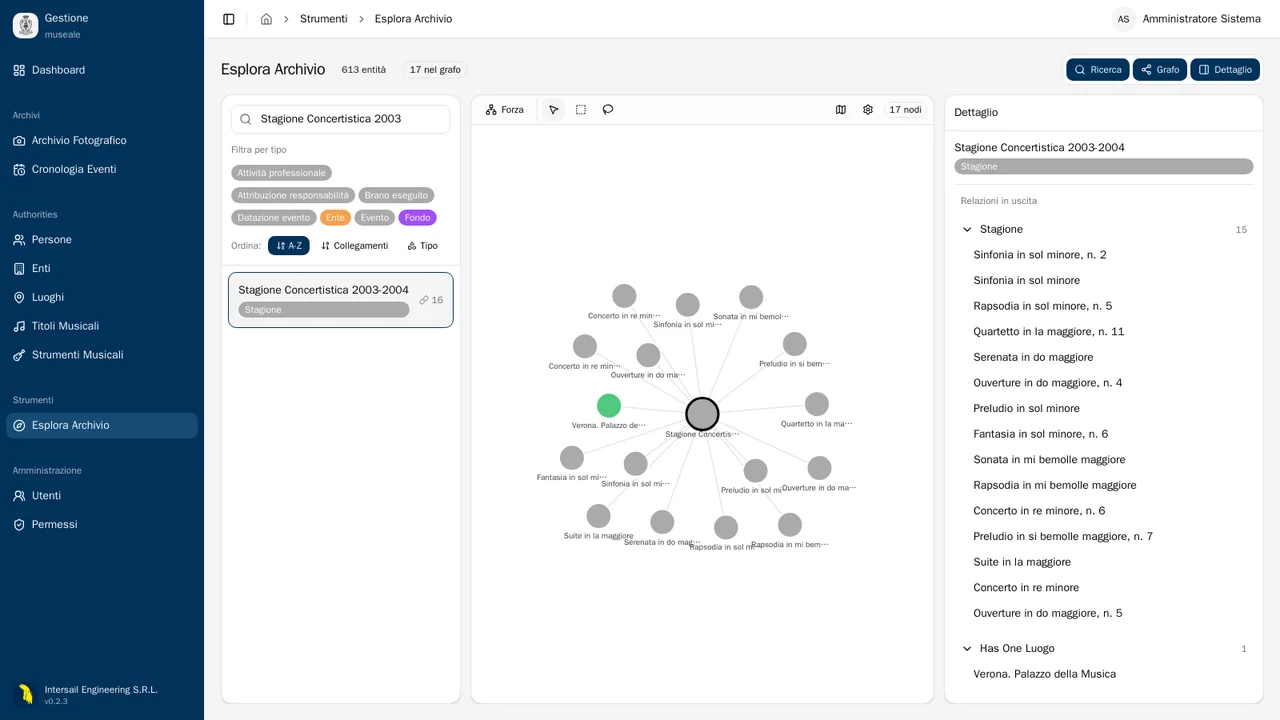
Task: Open Verona. Palazzo della Musica relation
Action: 1045,674
